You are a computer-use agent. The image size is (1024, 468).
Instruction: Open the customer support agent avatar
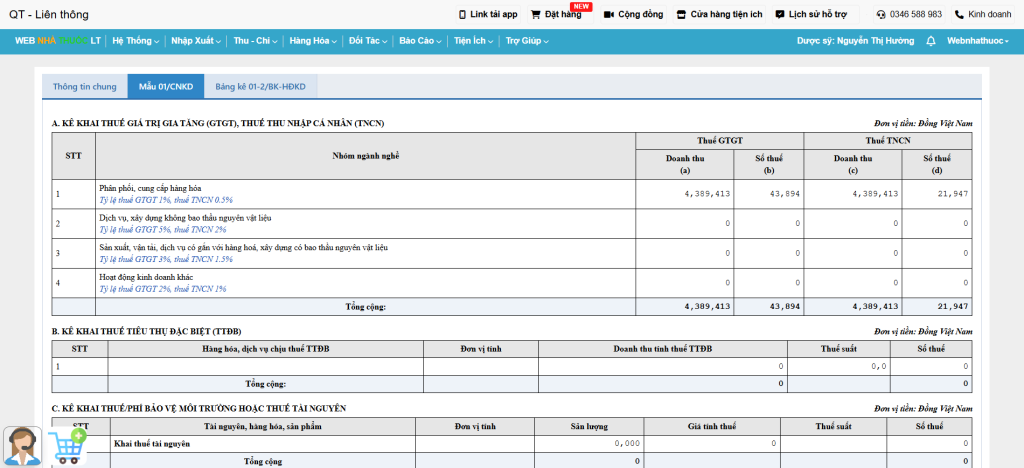tap(22, 445)
